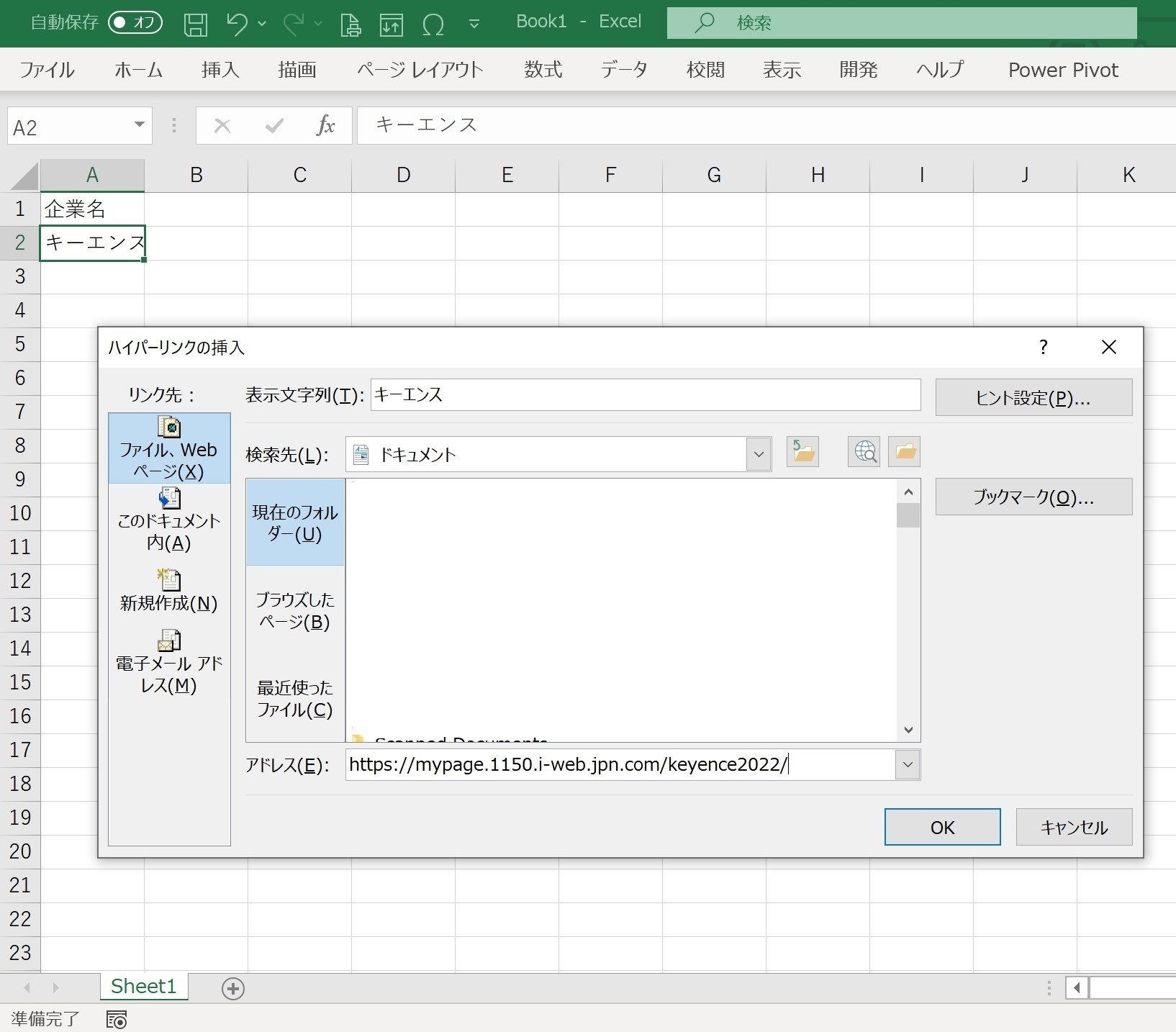Open the 開発 ribbon tab
This screenshot has width=1176, height=1032.
(x=858, y=70)
